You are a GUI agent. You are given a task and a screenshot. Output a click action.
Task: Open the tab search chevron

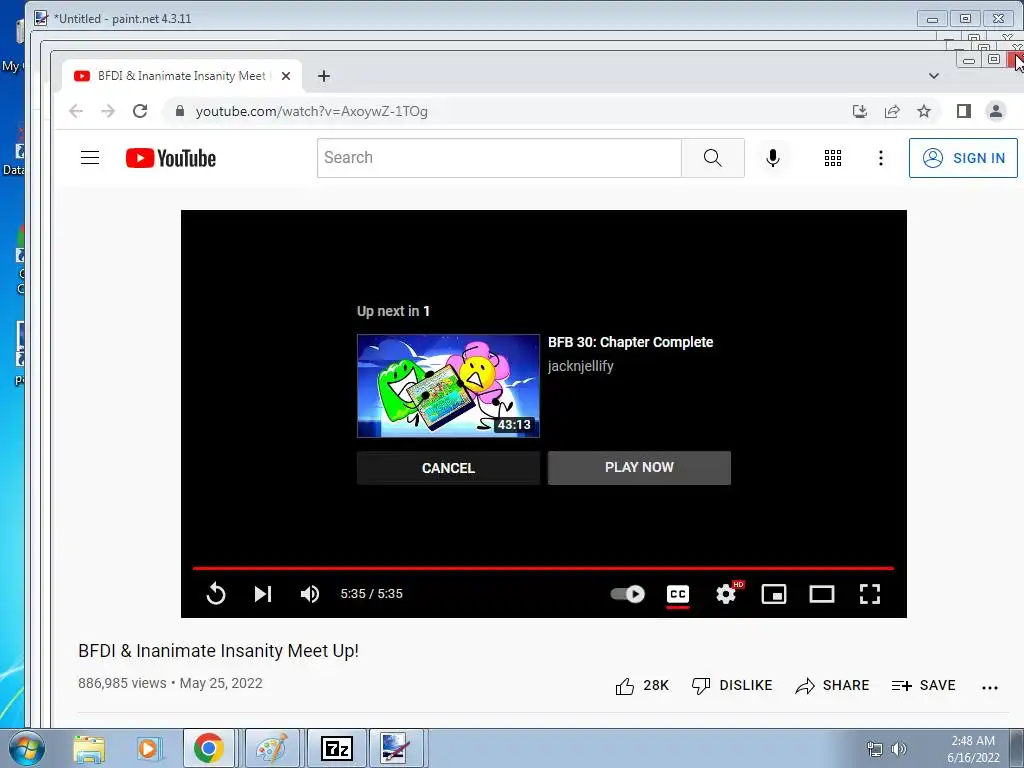click(934, 76)
